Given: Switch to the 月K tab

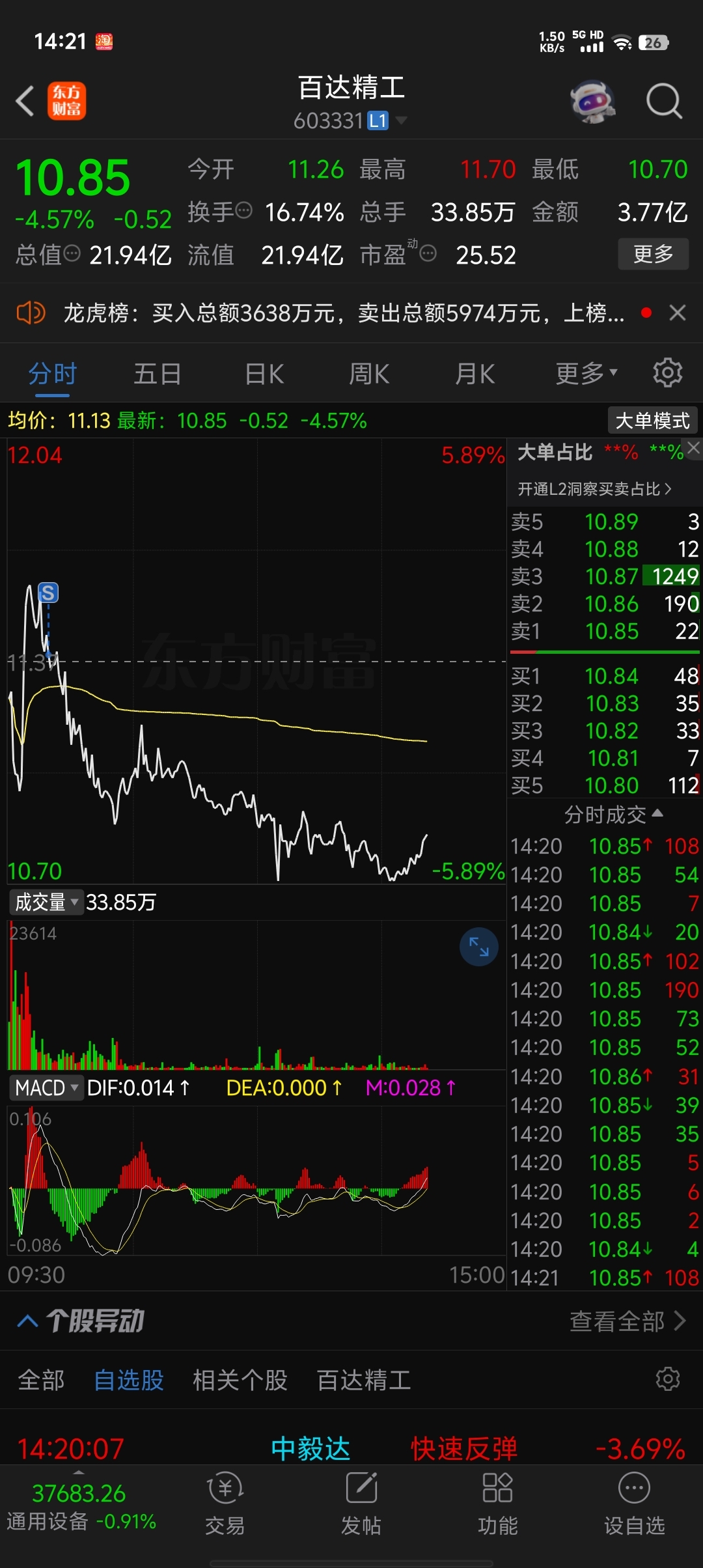Looking at the screenshot, I should [475, 374].
